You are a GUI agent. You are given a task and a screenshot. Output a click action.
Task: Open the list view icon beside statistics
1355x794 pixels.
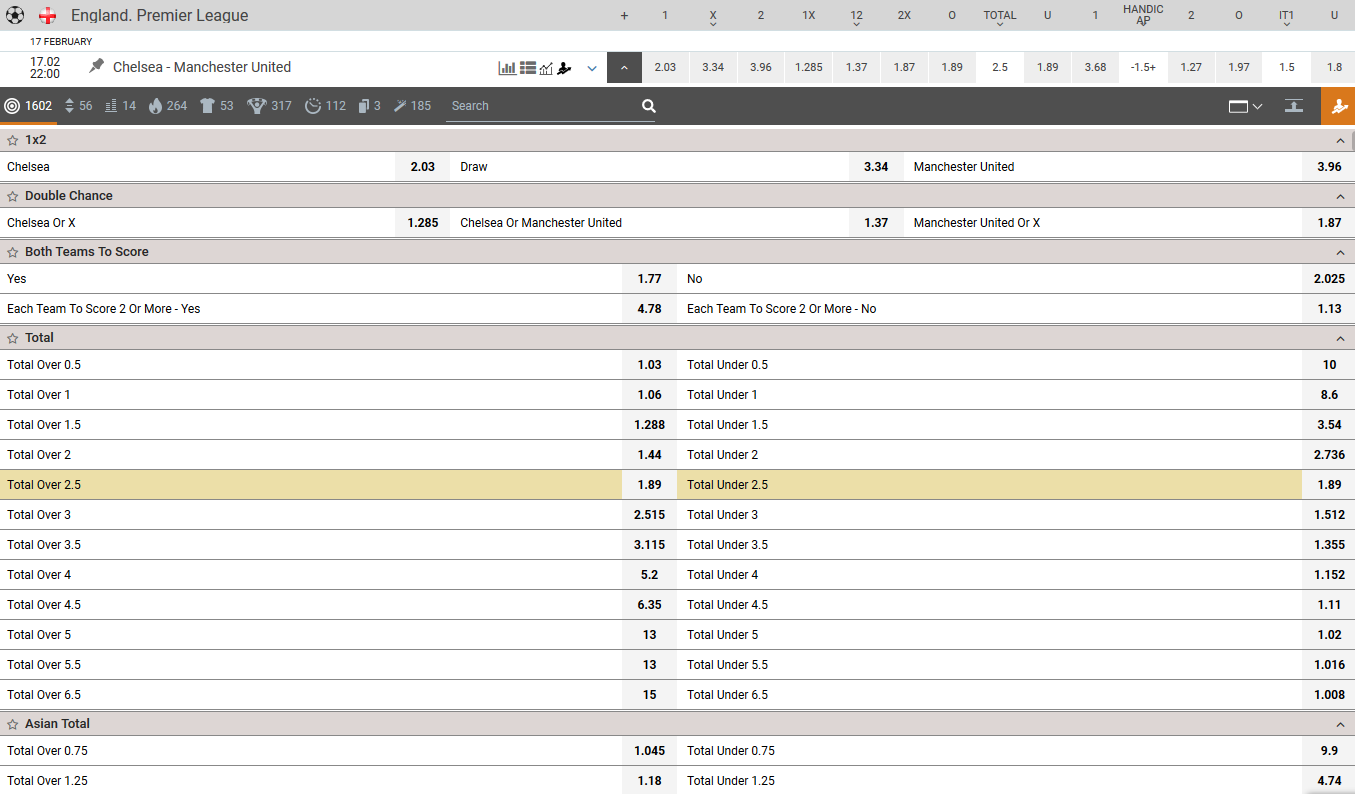click(528, 68)
